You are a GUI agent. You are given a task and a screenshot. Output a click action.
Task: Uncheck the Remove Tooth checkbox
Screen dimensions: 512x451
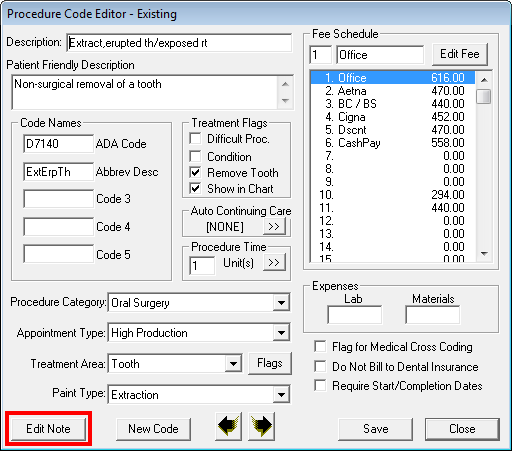[195, 172]
